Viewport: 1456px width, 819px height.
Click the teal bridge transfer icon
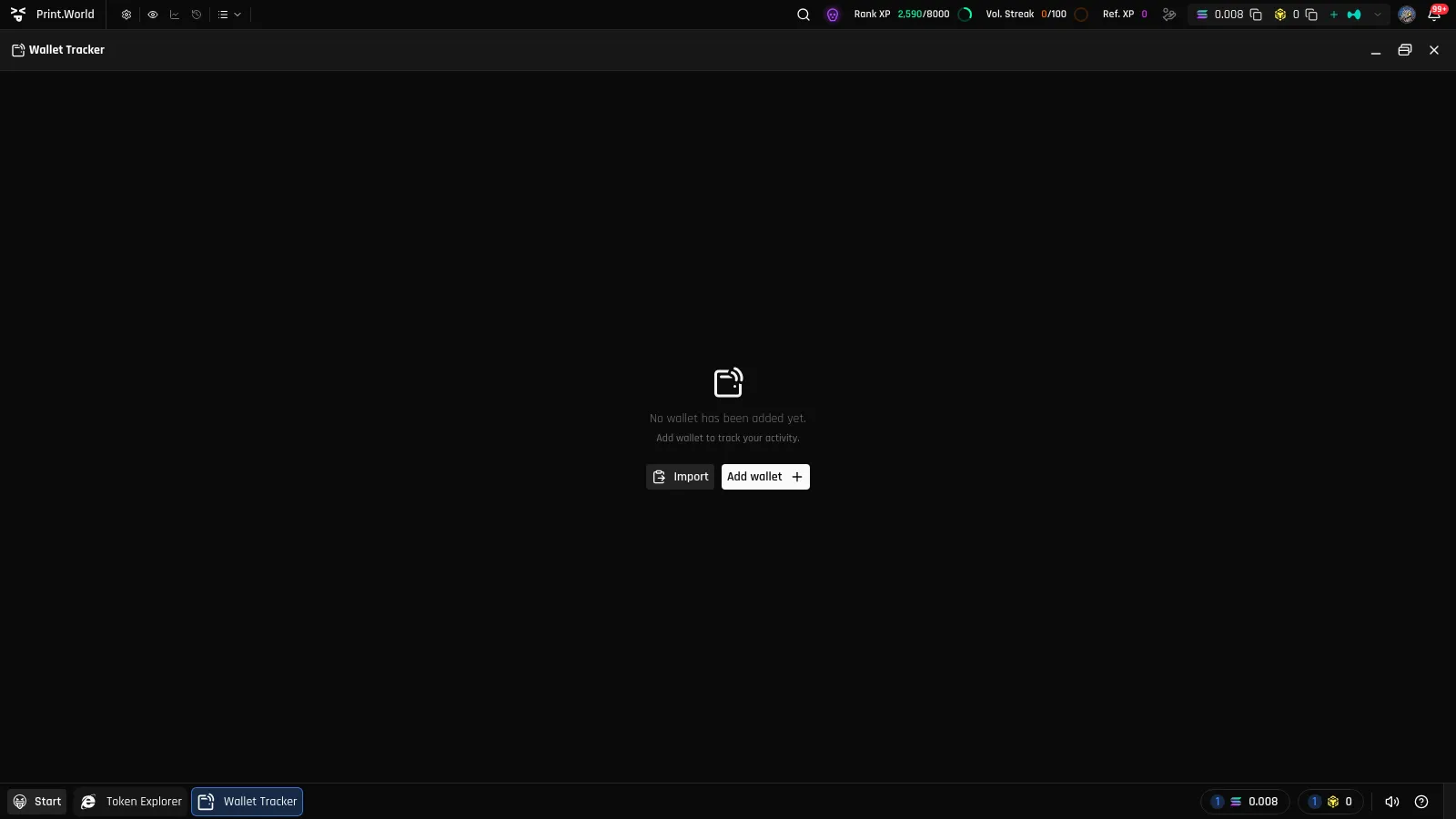point(1354,15)
